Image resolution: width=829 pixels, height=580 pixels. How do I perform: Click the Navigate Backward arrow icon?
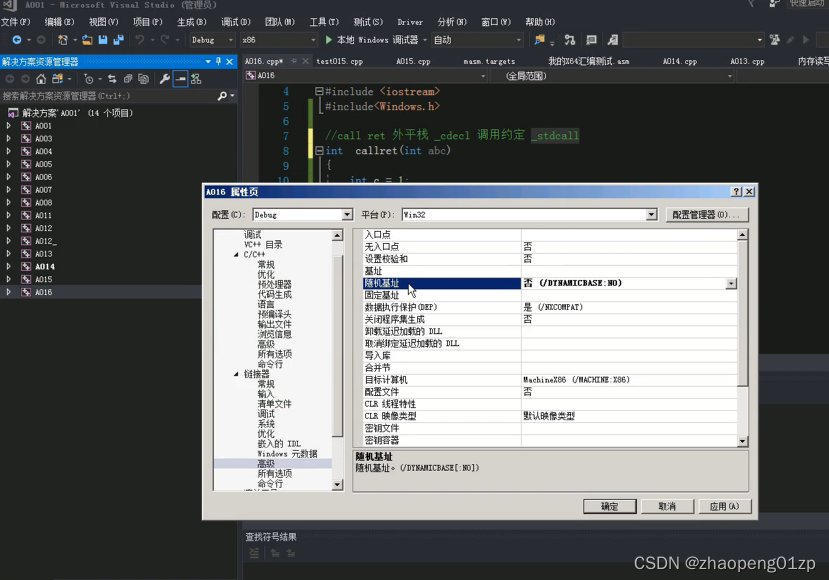pos(16,41)
